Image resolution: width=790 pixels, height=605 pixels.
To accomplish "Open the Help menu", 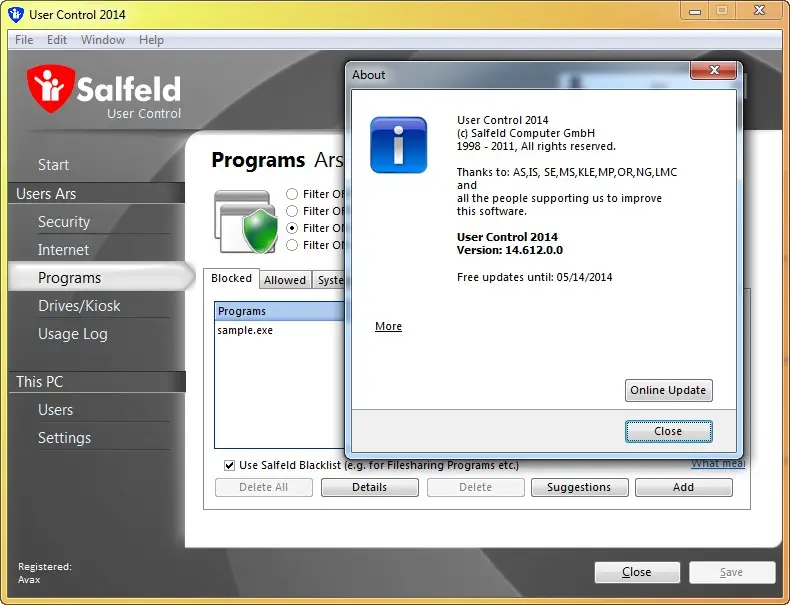I will [x=151, y=40].
